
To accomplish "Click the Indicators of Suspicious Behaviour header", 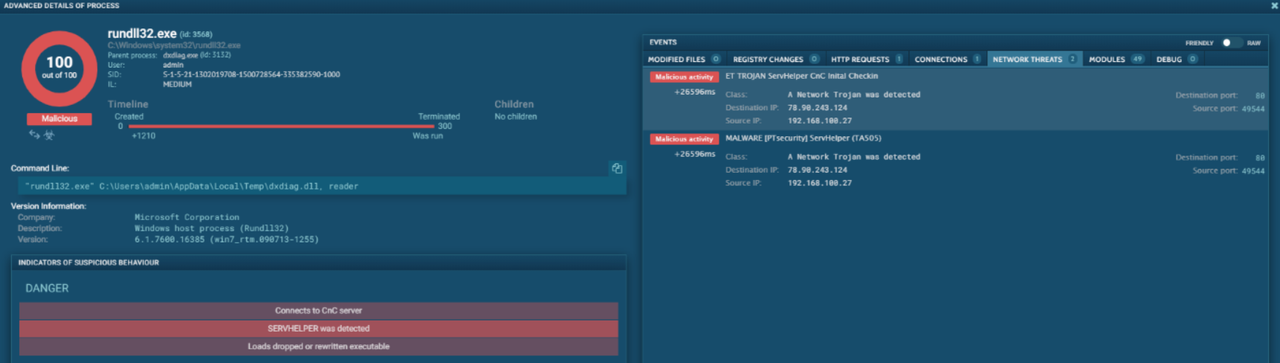I will pyautogui.click(x=319, y=262).
